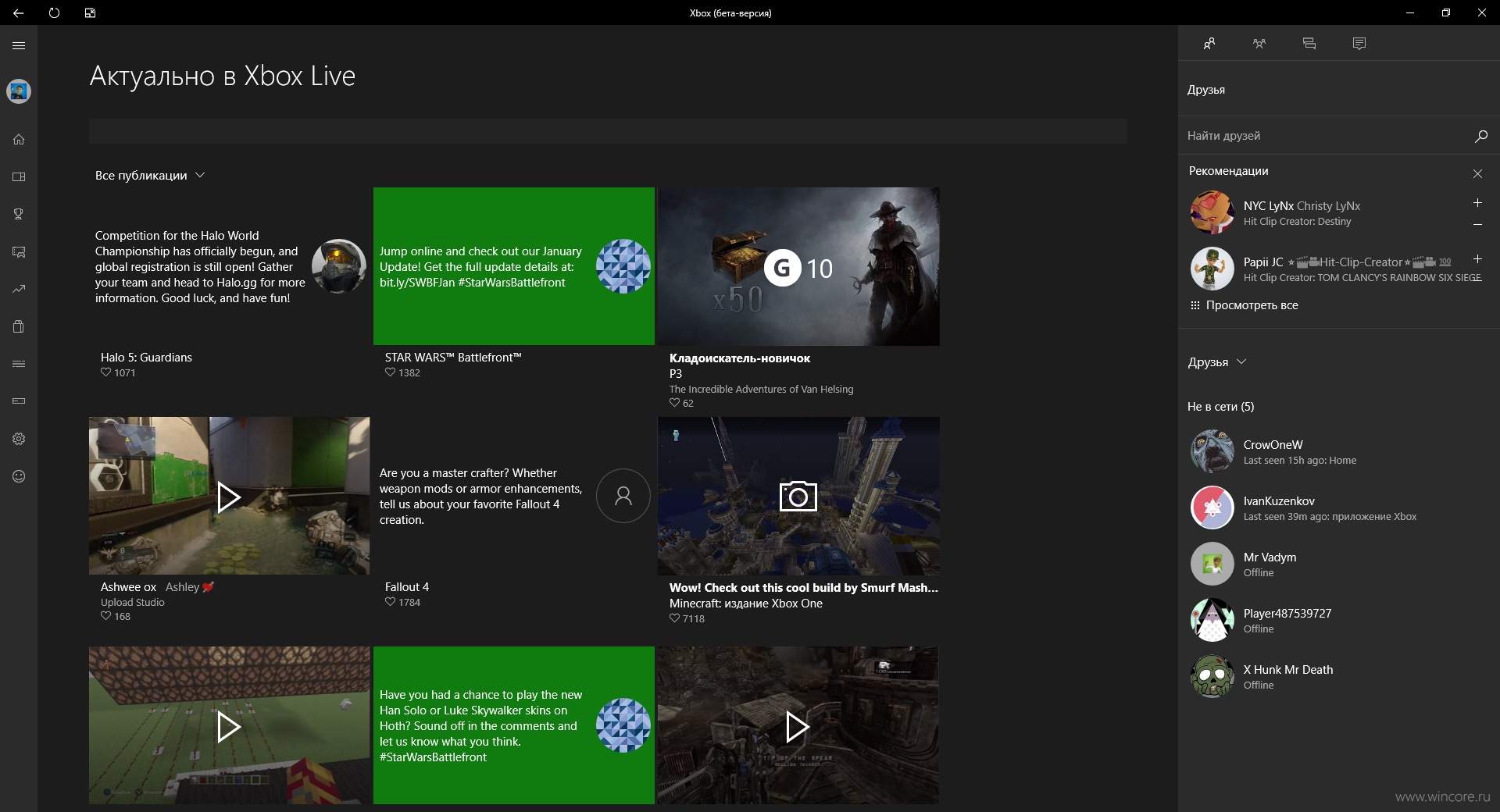This screenshot has width=1500, height=812.
Task: Open CrowOneW friend entry
Action: point(1339,451)
